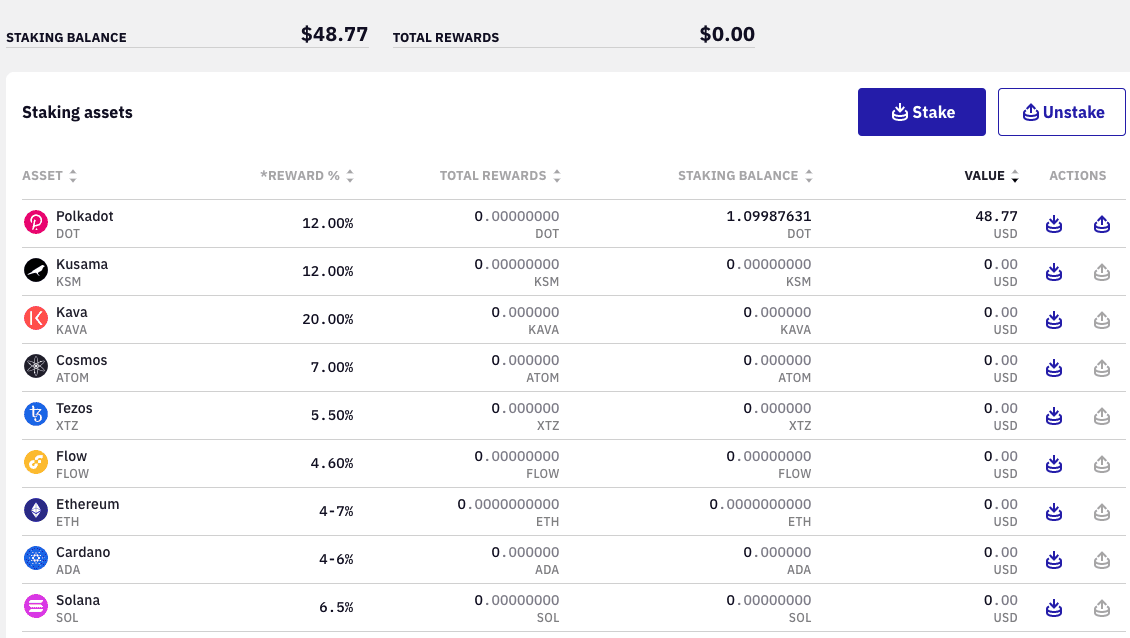Click the Solana asset logo
This screenshot has width=1130, height=638.
click(36, 606)
